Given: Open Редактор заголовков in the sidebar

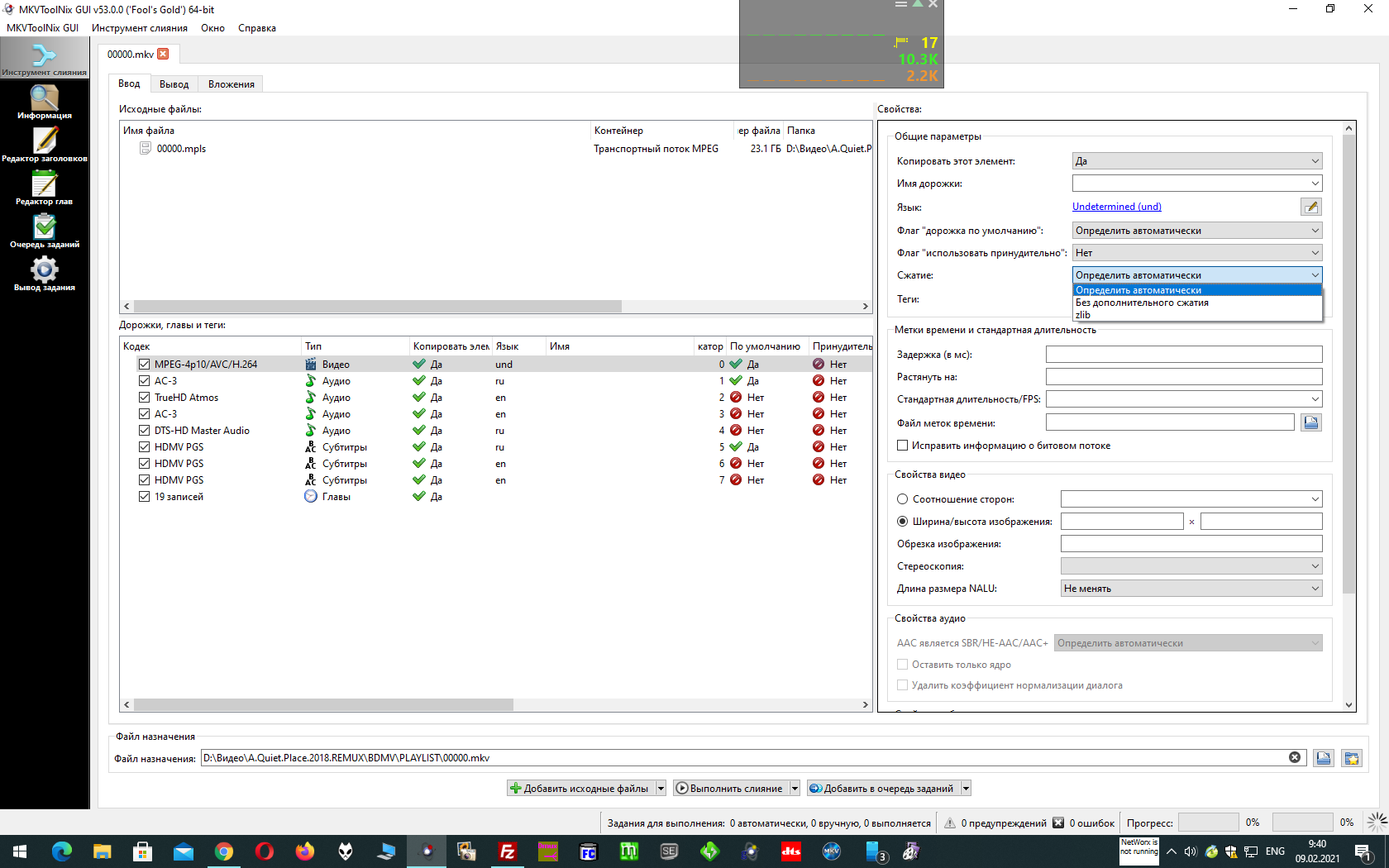Looking at the screenshot, I should tap(44, 145).
